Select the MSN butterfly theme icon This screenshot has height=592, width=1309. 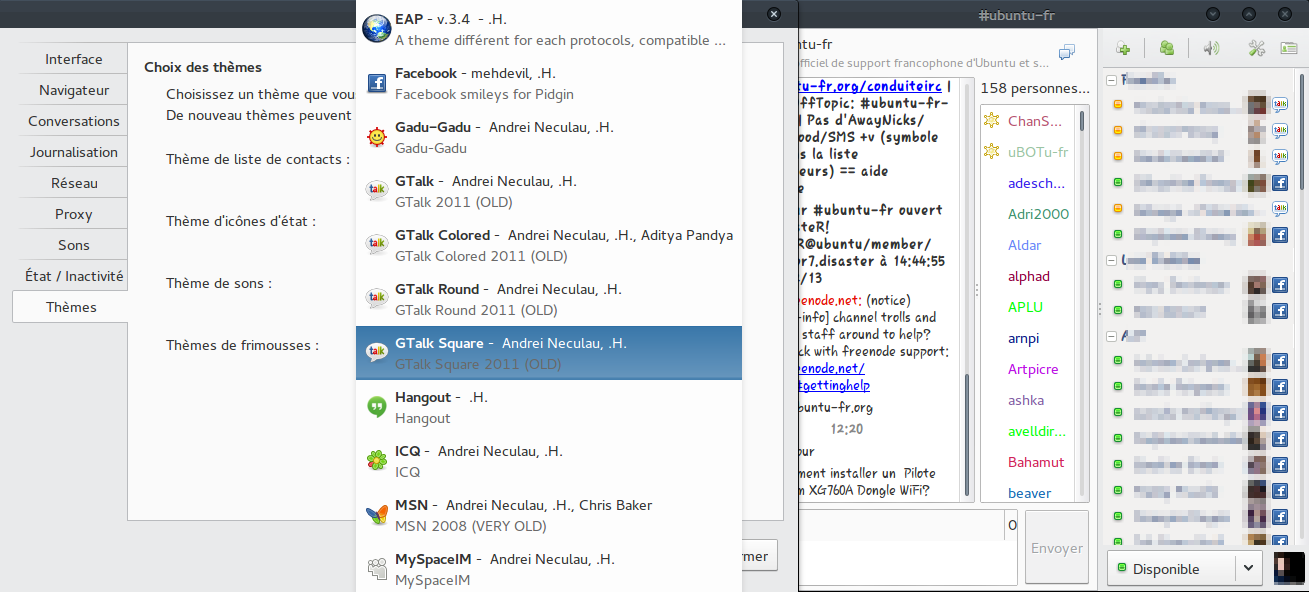click(x=377, y=516)
